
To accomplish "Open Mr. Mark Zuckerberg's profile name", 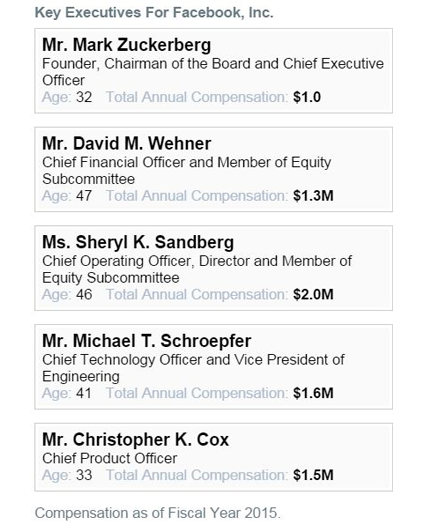I will point(127,45).
